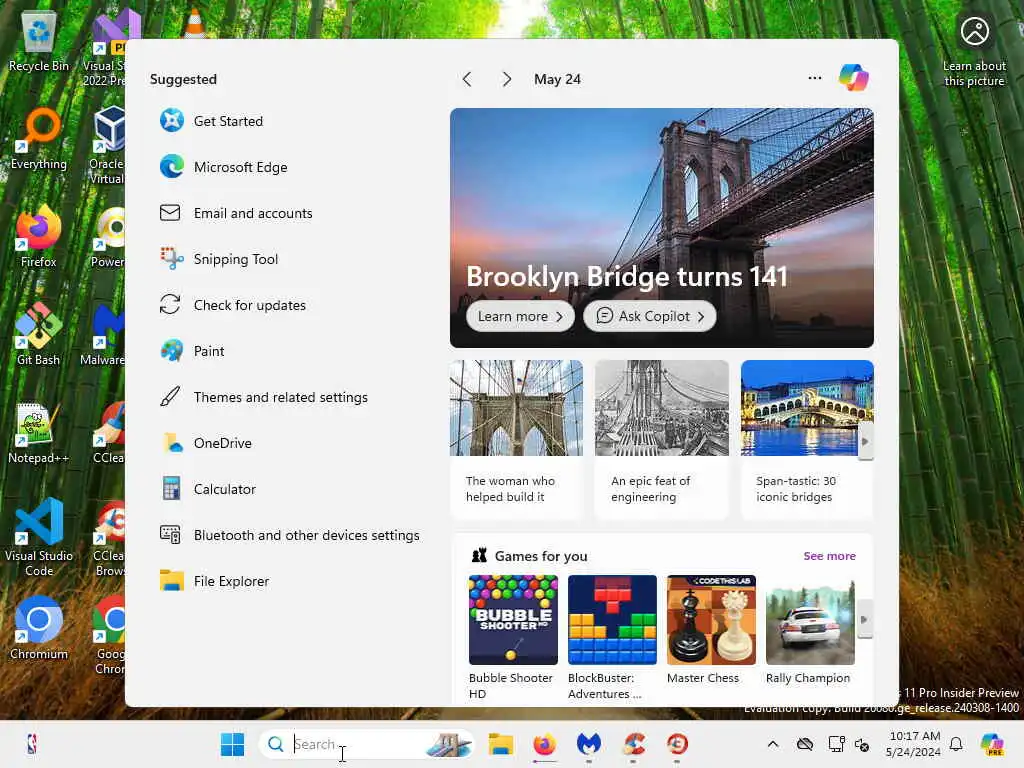Select the Notepad++ desktop shortcut

coord(39,433)
